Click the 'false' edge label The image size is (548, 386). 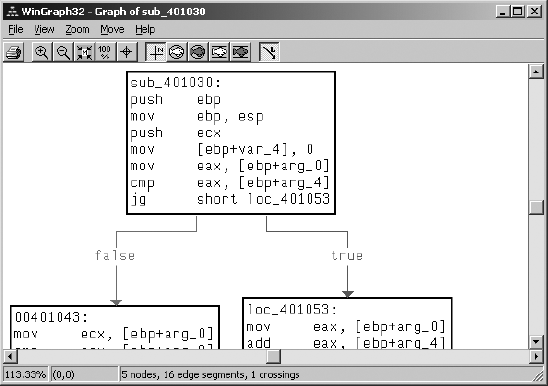(x=115, y=256)
